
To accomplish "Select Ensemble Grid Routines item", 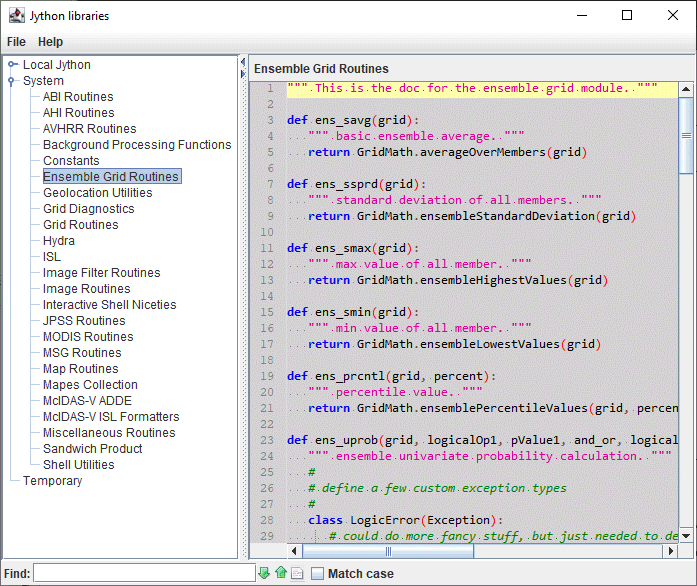I will click(x=112, y=177).
